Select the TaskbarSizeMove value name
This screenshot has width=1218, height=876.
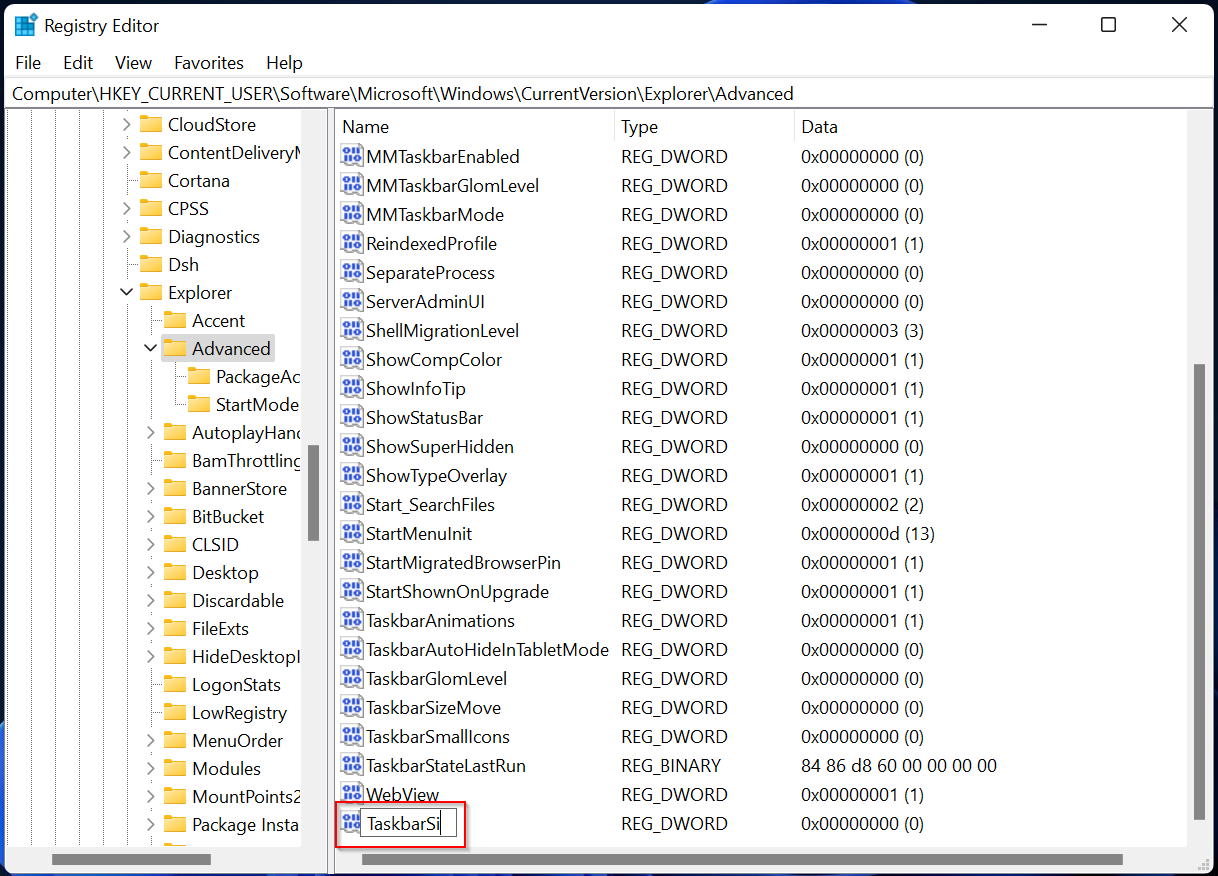pos(433,707)
